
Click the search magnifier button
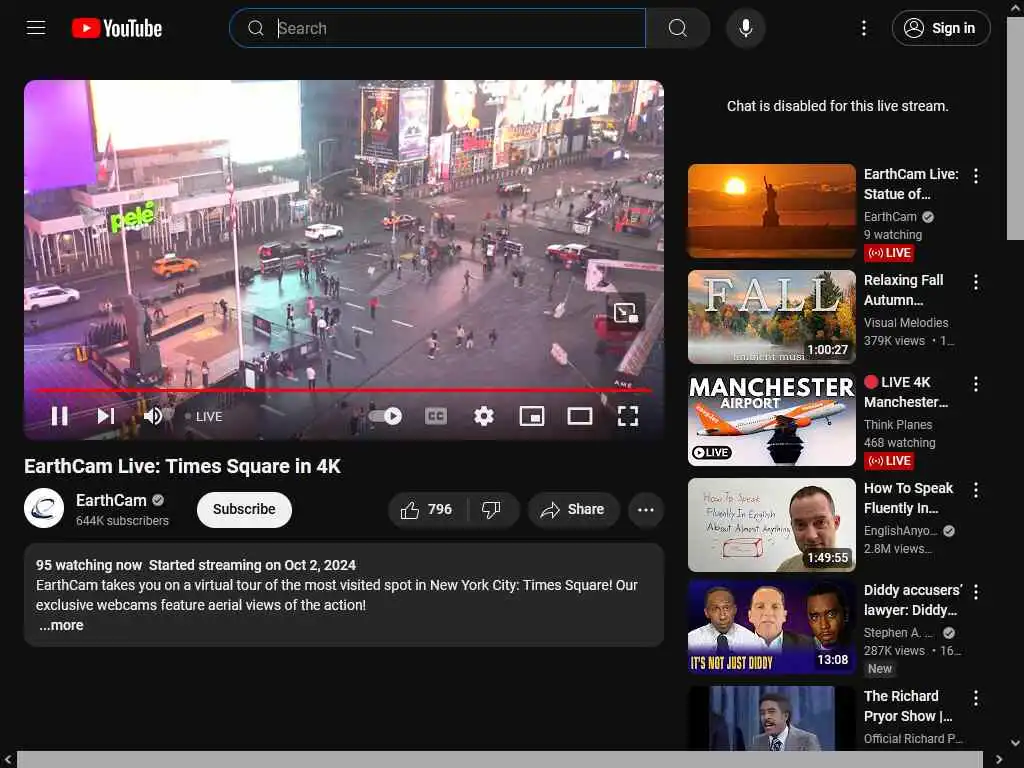[x=678, y=28]
